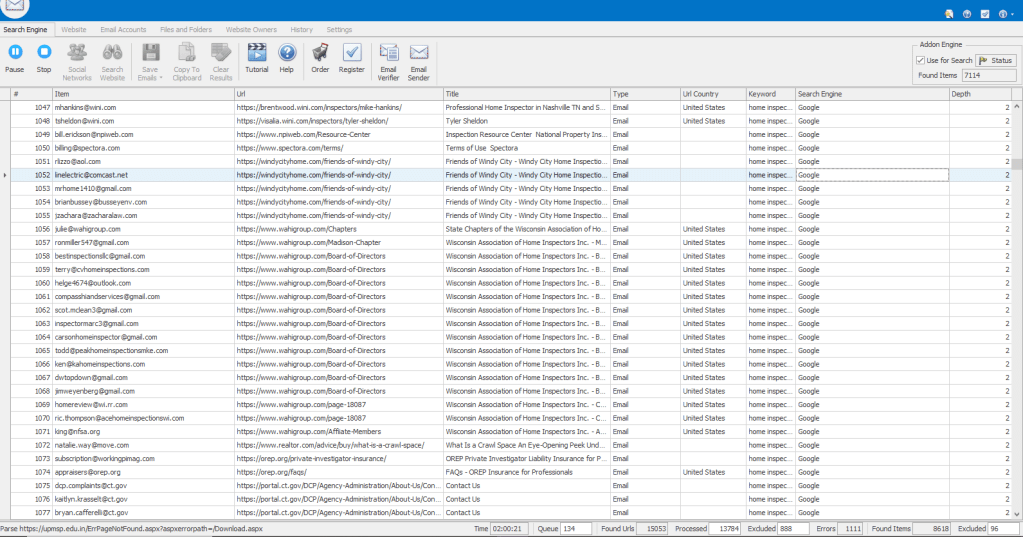Open the Website Owners tab

coord(251,30)
